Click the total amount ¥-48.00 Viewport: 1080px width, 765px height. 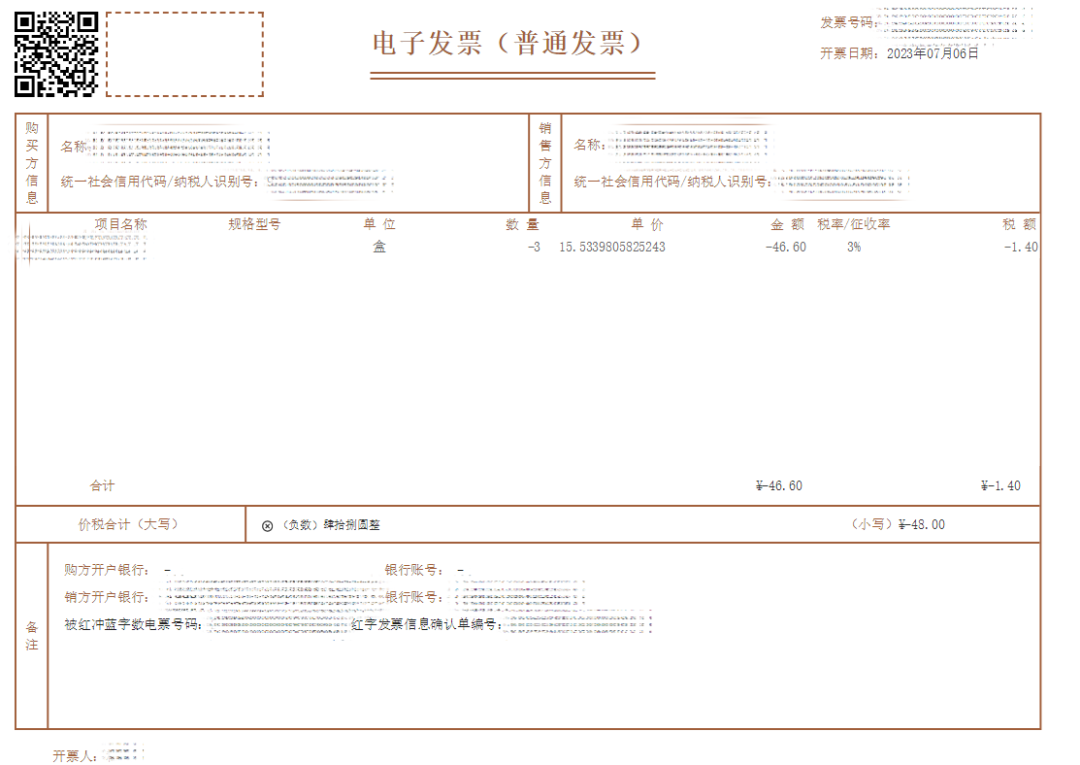coord(921,525)
